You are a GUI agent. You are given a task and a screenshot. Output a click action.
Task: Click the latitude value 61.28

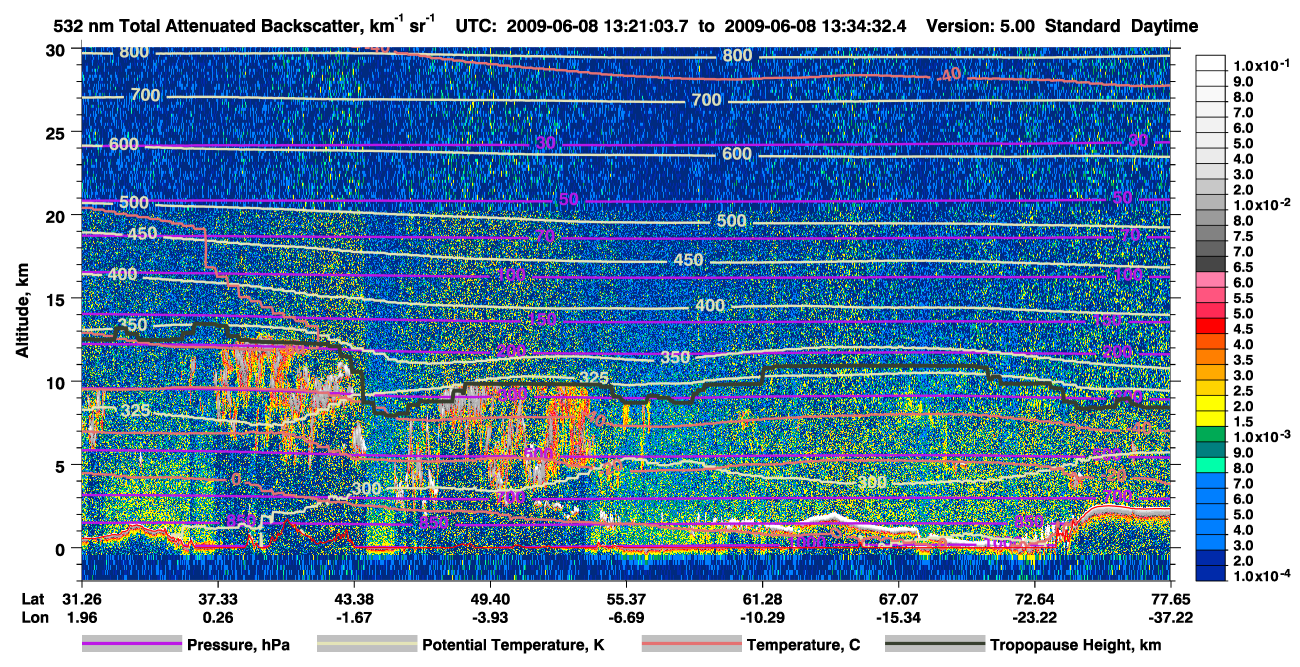point(762,598)
